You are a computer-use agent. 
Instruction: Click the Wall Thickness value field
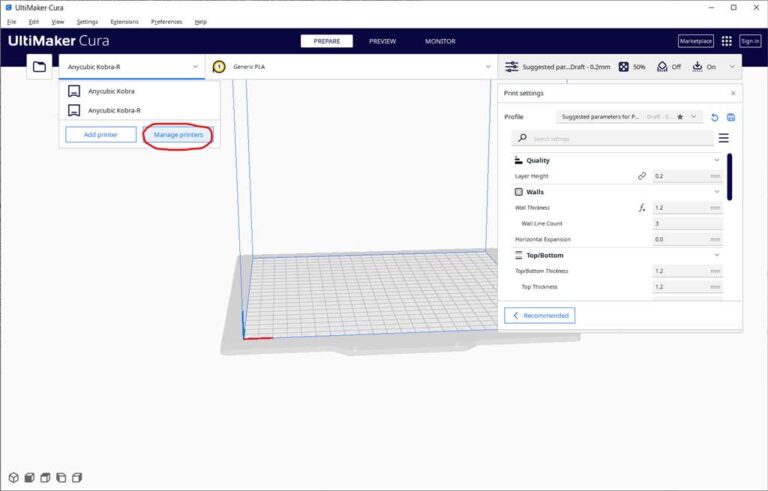687,208
